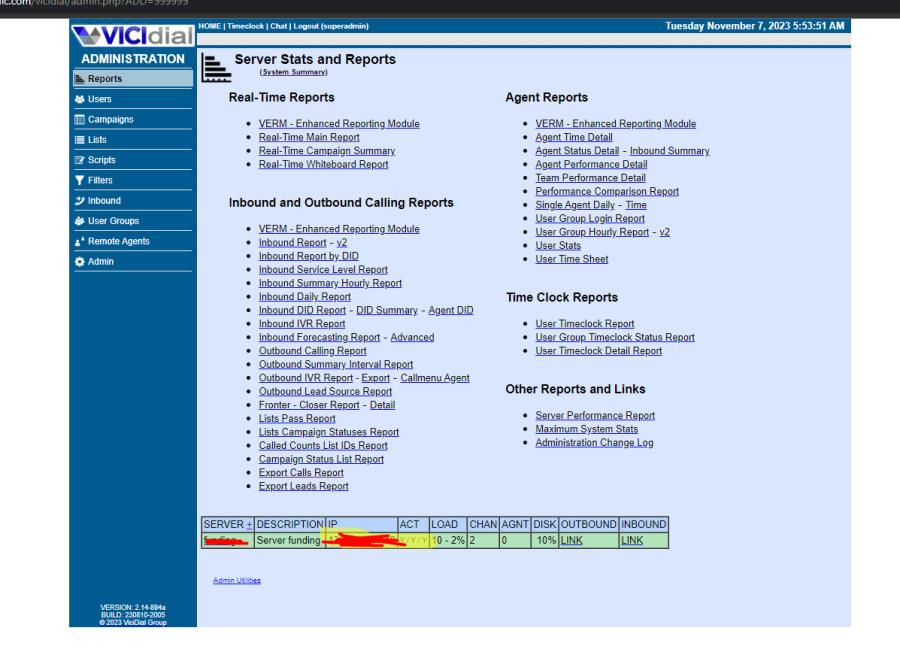Viewport: 900px width, 658px height.
Task: Open Real-Time Main Report
Action: (x=309, y=137)
